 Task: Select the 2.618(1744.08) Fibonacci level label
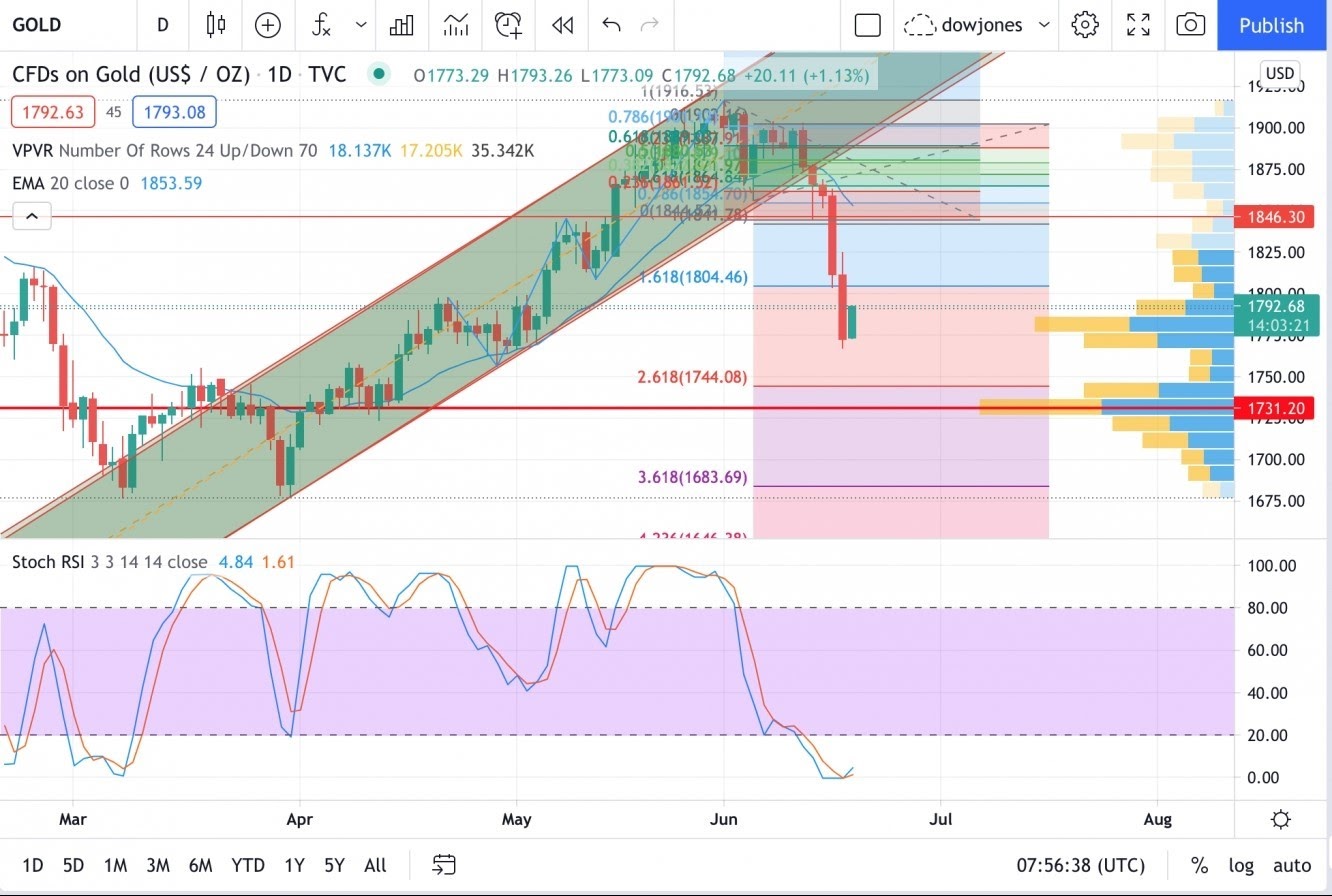tap(692, 377)
